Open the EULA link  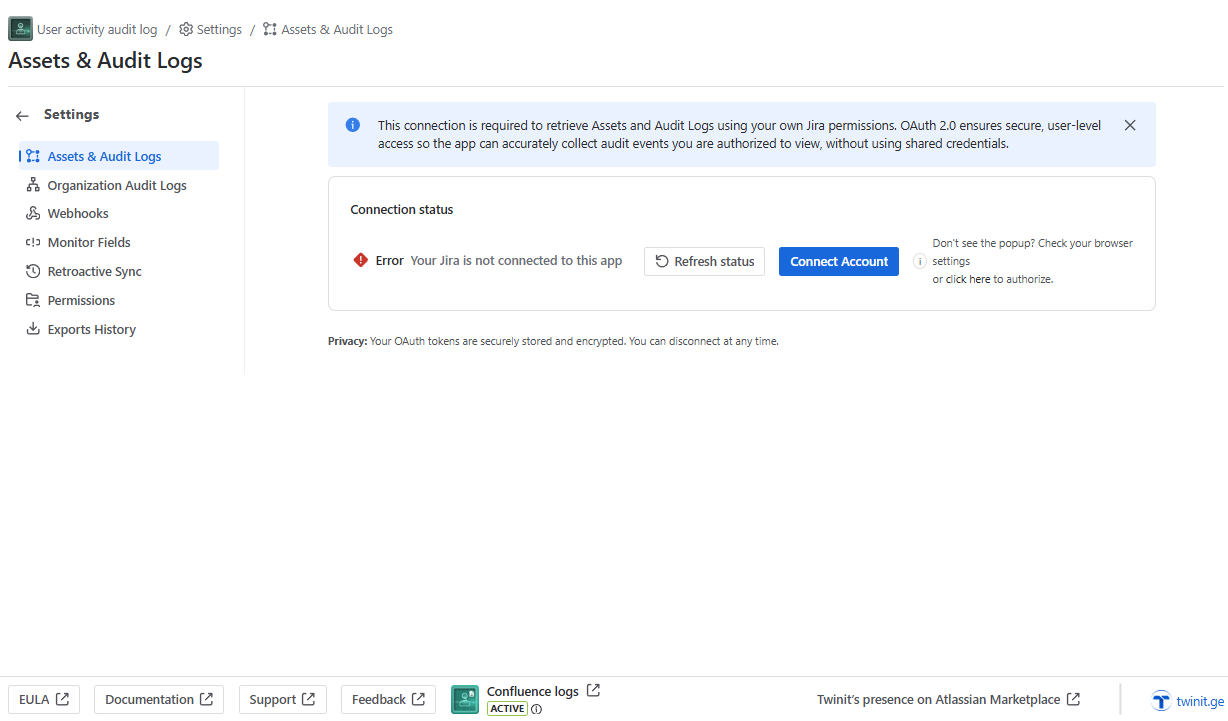[x=44, y=700]
